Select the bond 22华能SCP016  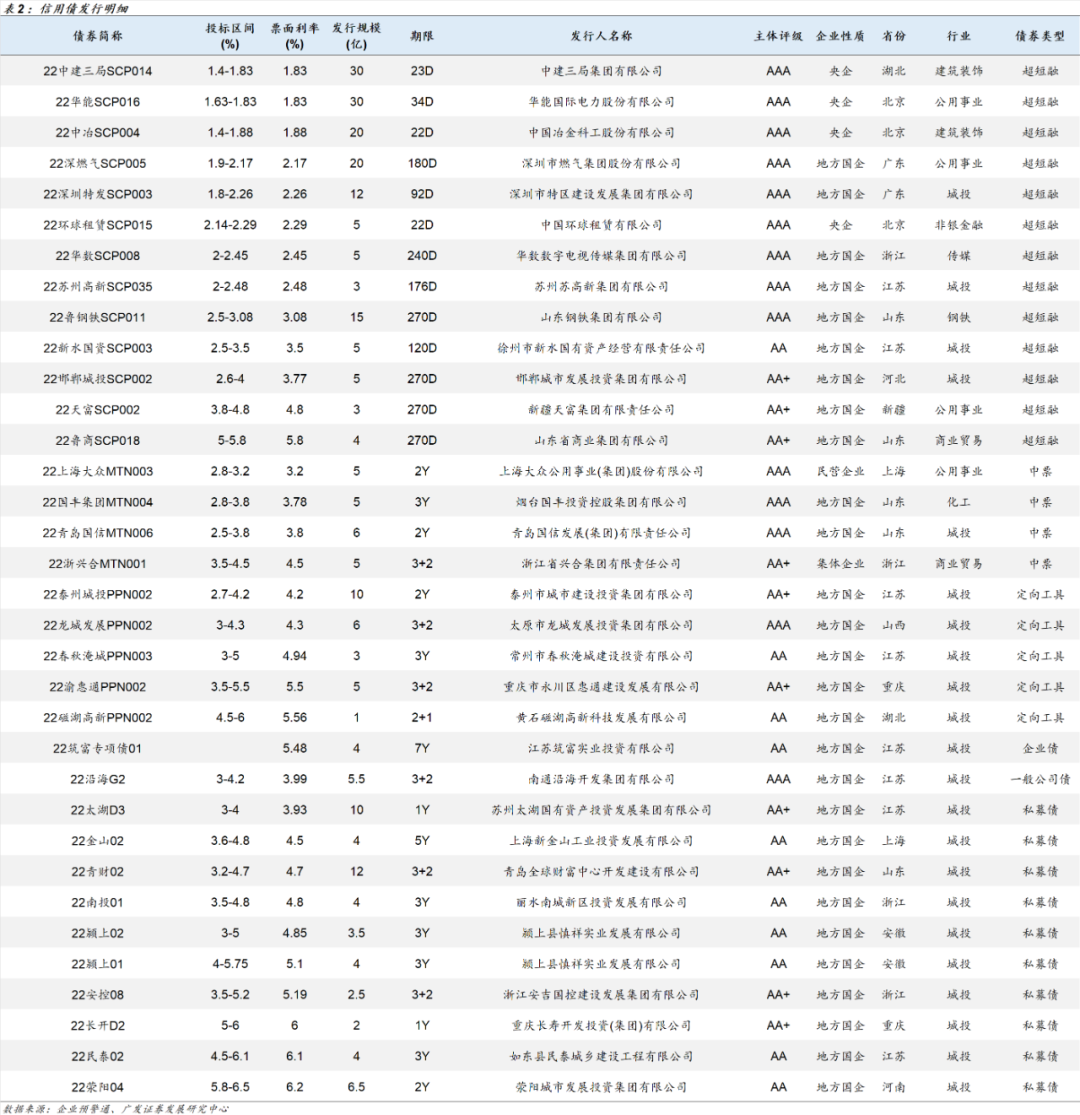tap(97, 102)
